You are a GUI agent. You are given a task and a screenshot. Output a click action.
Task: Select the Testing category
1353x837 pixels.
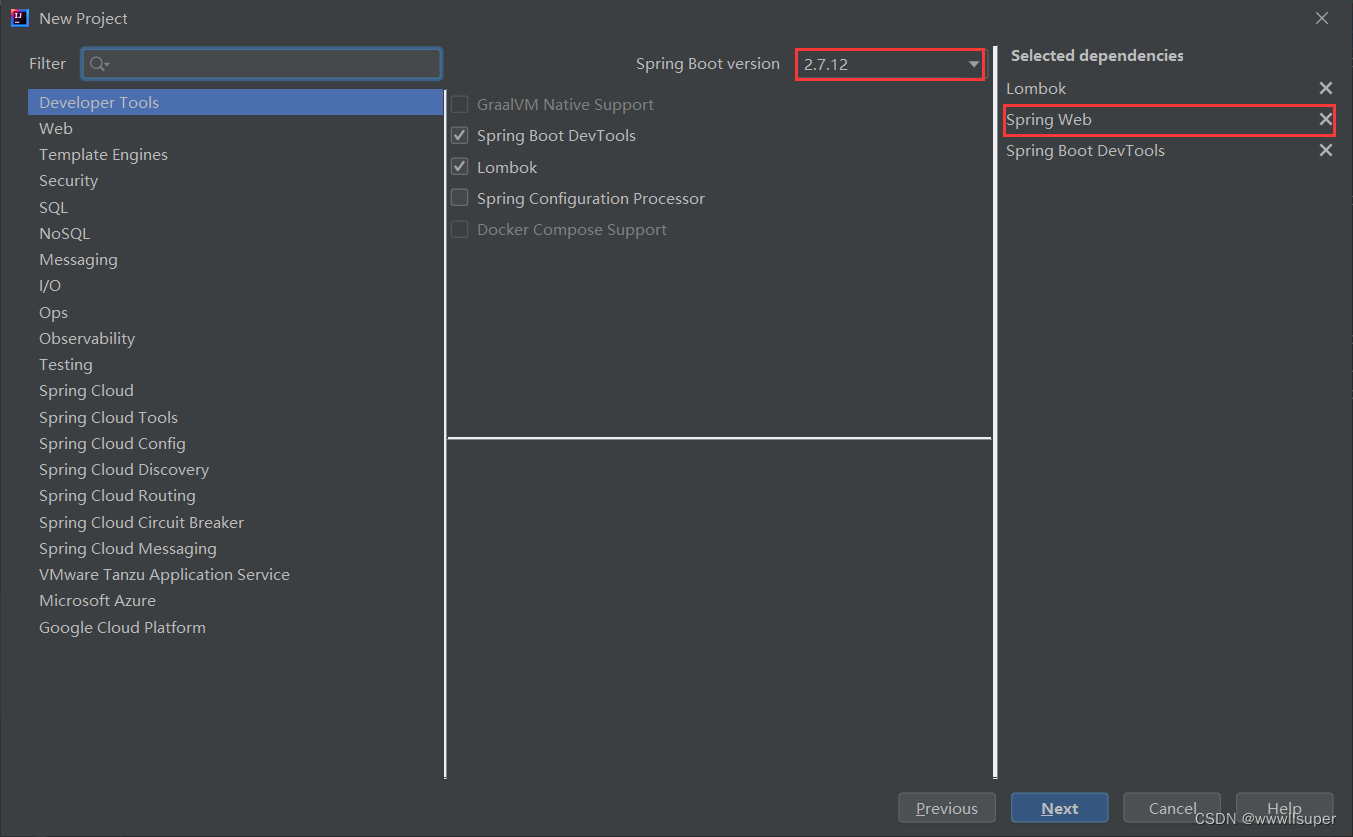click(x=236, y=364)
